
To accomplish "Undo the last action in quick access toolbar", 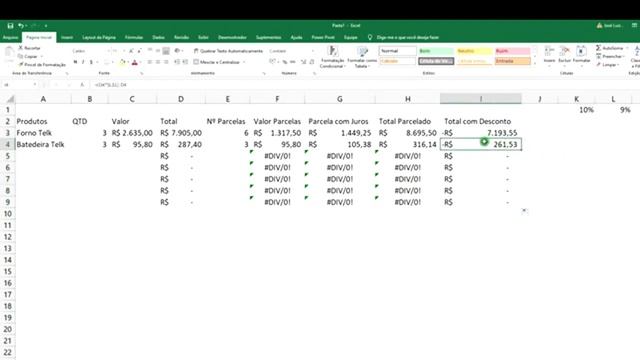I will 20,26.
